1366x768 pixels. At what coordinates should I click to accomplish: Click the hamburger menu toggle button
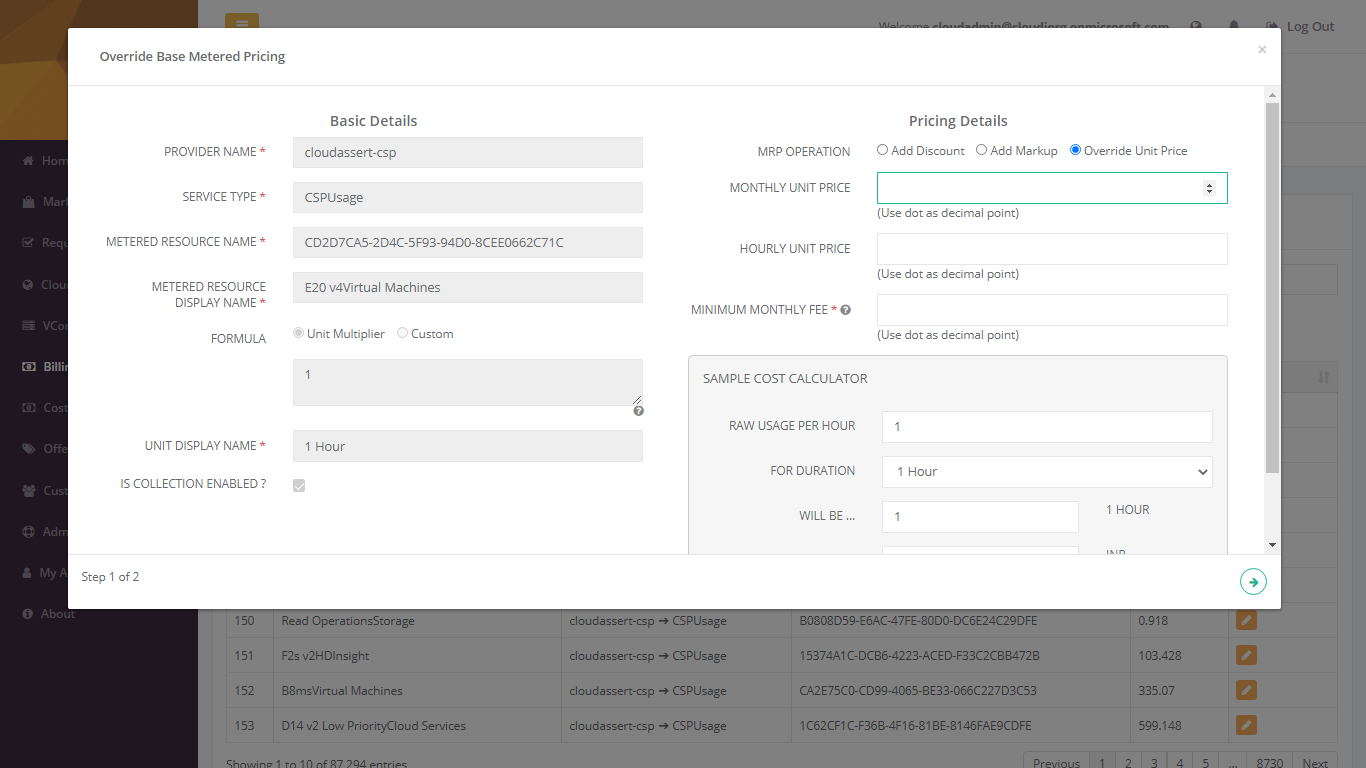tap(241, 22)
